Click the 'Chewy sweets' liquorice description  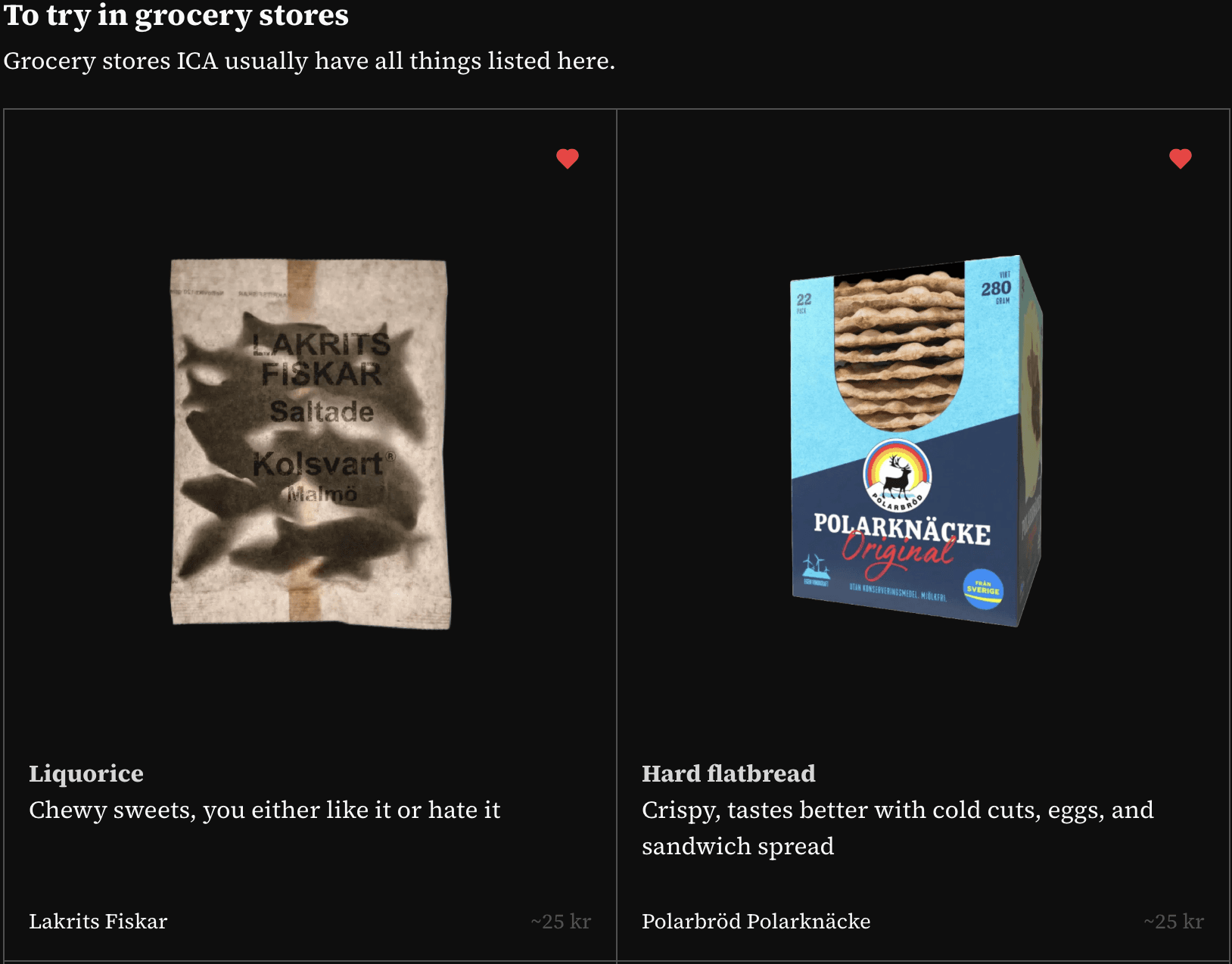coord(265,810)
